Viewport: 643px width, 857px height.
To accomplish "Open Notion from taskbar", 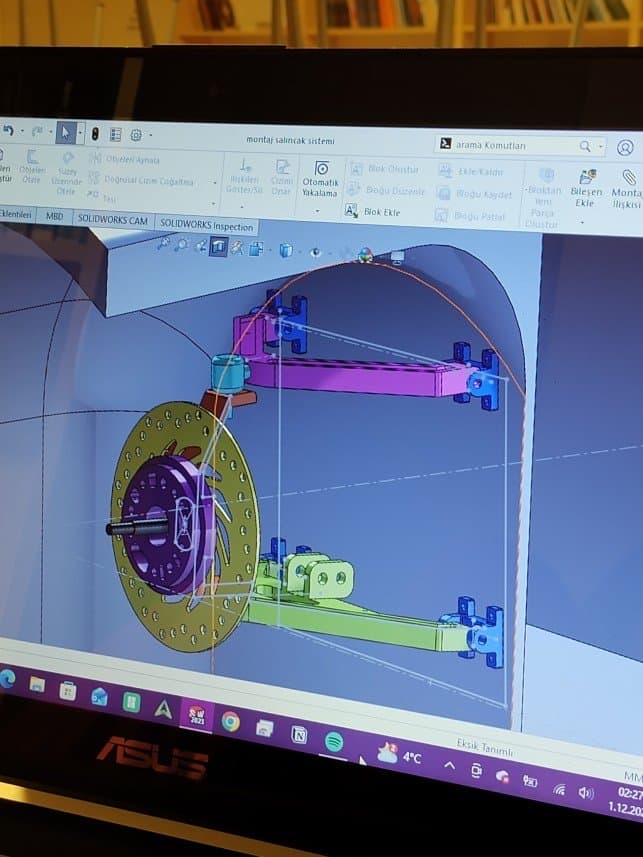I will tap(299, 735).
